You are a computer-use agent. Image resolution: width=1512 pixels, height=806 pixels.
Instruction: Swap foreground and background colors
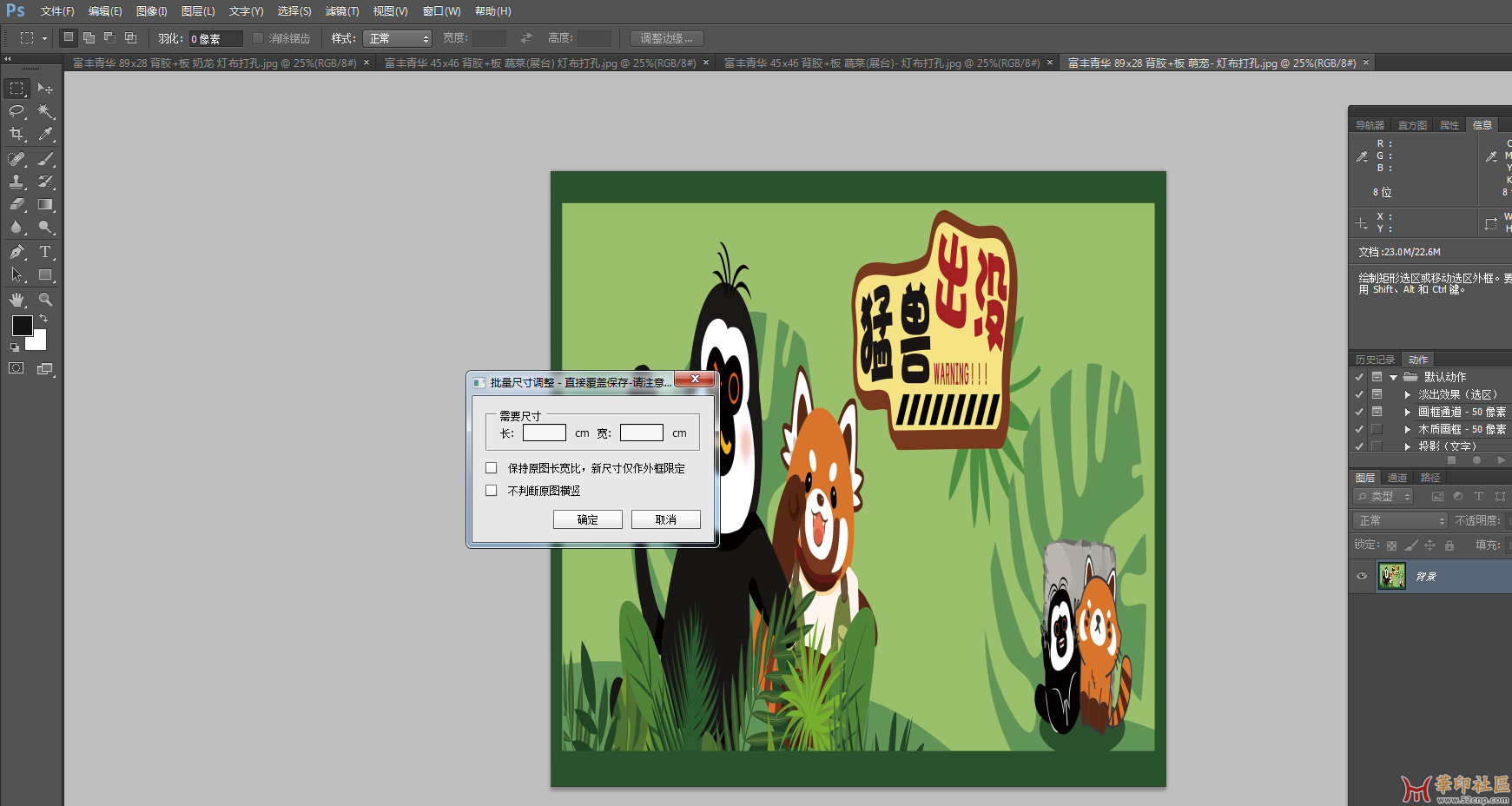click(x=44, y=319)
